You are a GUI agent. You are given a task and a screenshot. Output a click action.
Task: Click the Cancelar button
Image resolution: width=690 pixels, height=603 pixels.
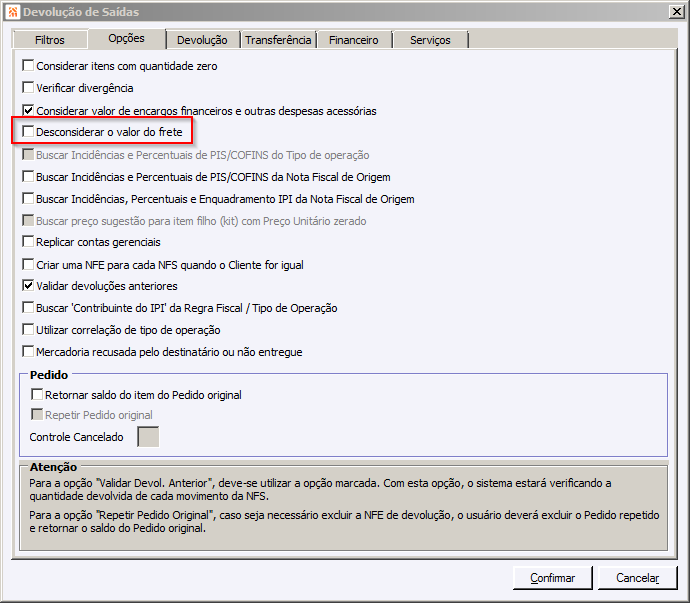(637, 578)
